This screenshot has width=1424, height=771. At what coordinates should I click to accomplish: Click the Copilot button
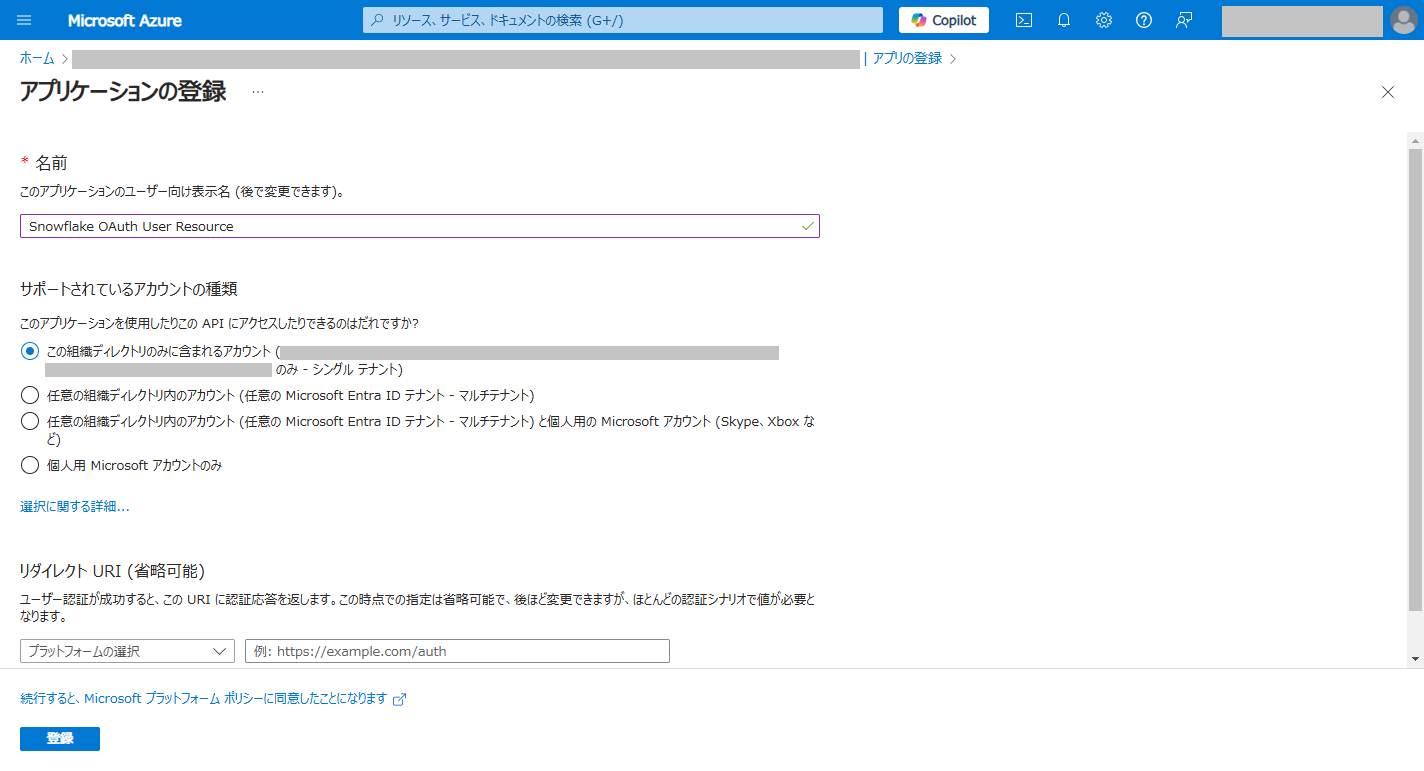(943, 20)
